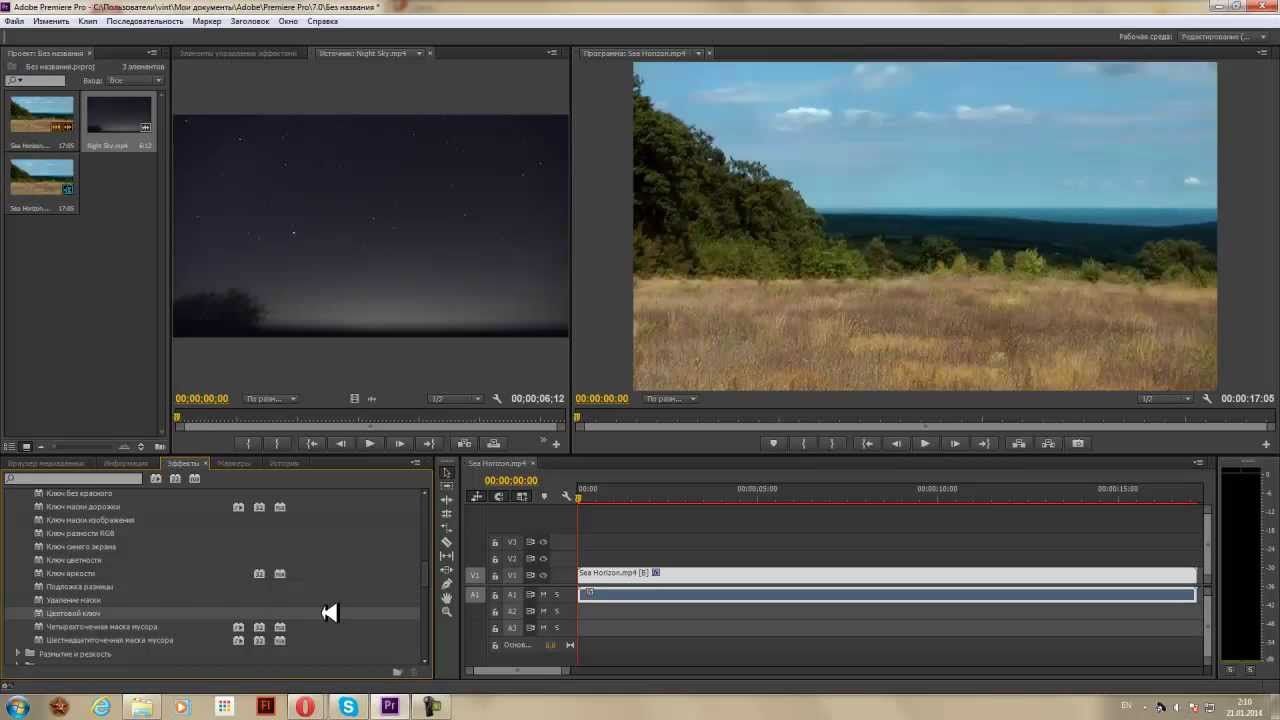Expand the Размытие и резкость effects folder

click(x=17, y=654)
